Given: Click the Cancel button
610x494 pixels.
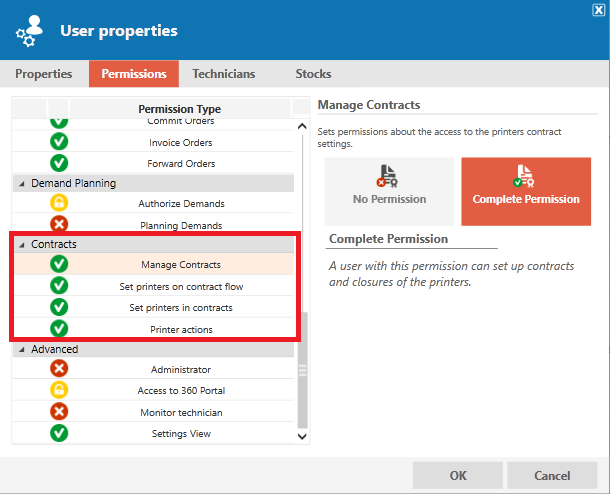Looking at the screenshot, I should coord(552,475).
